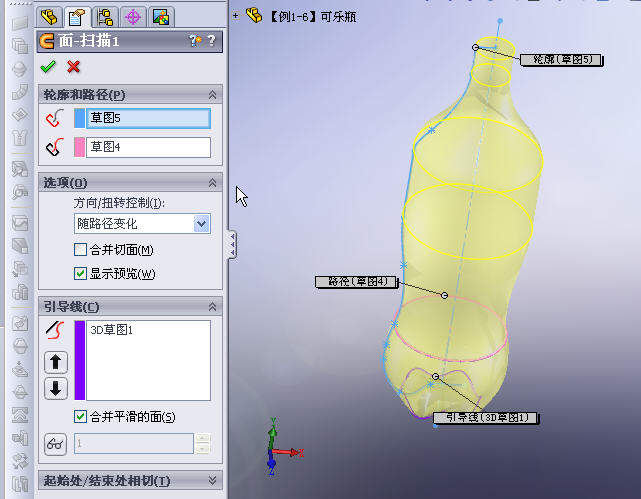Click the guide curves icon beside the list
This screenshot has height=499, width=641.
click(55, 330)
